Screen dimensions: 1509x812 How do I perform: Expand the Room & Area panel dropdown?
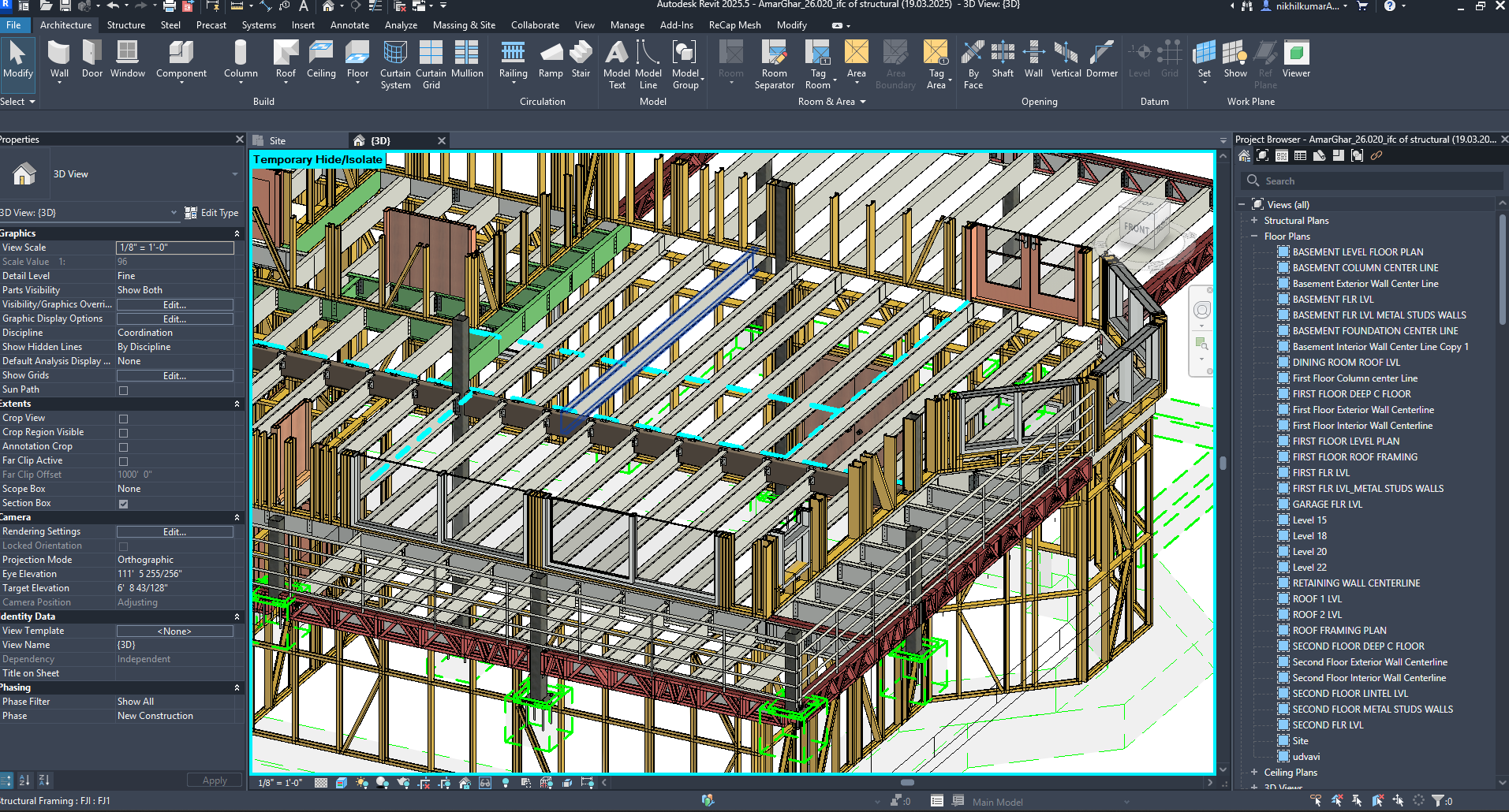click(x=831, y=102)
